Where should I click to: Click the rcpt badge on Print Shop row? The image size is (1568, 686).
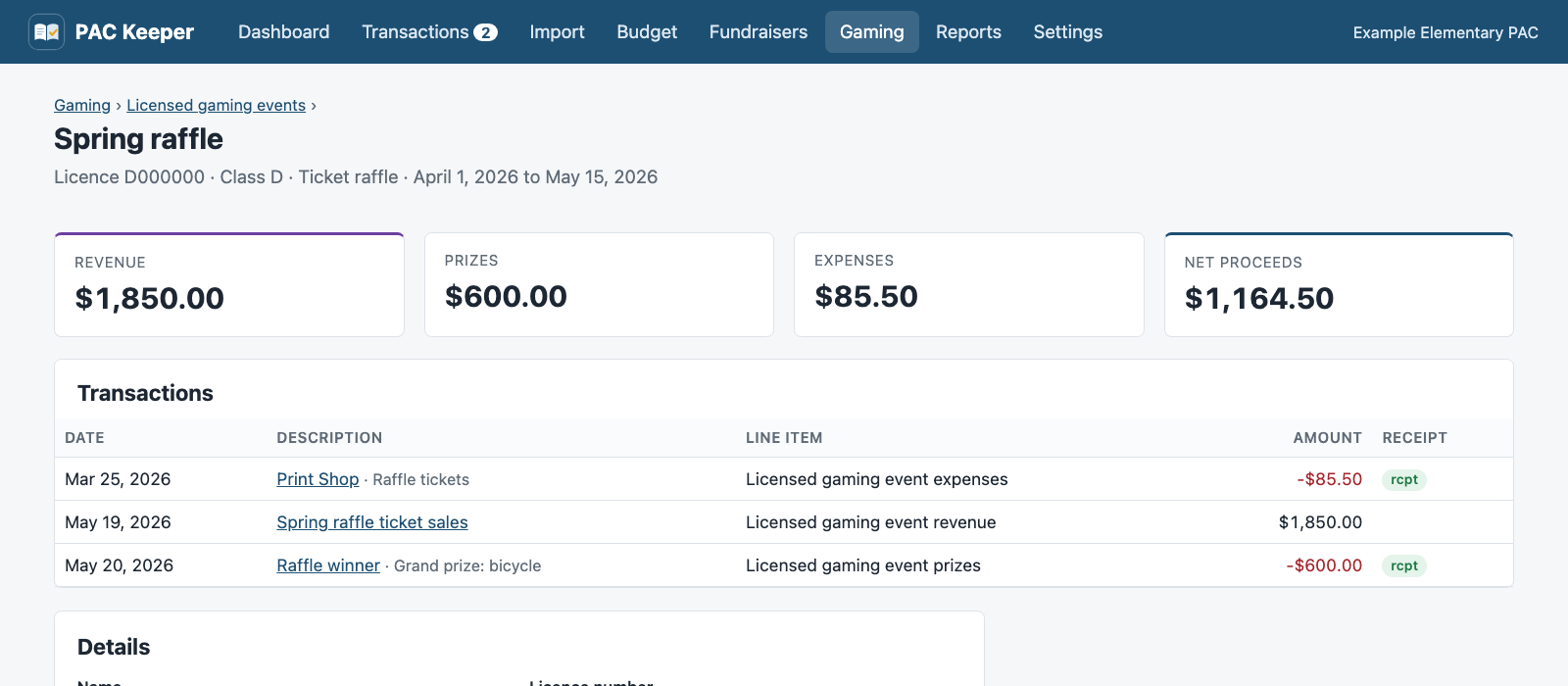click(1404, 479)
